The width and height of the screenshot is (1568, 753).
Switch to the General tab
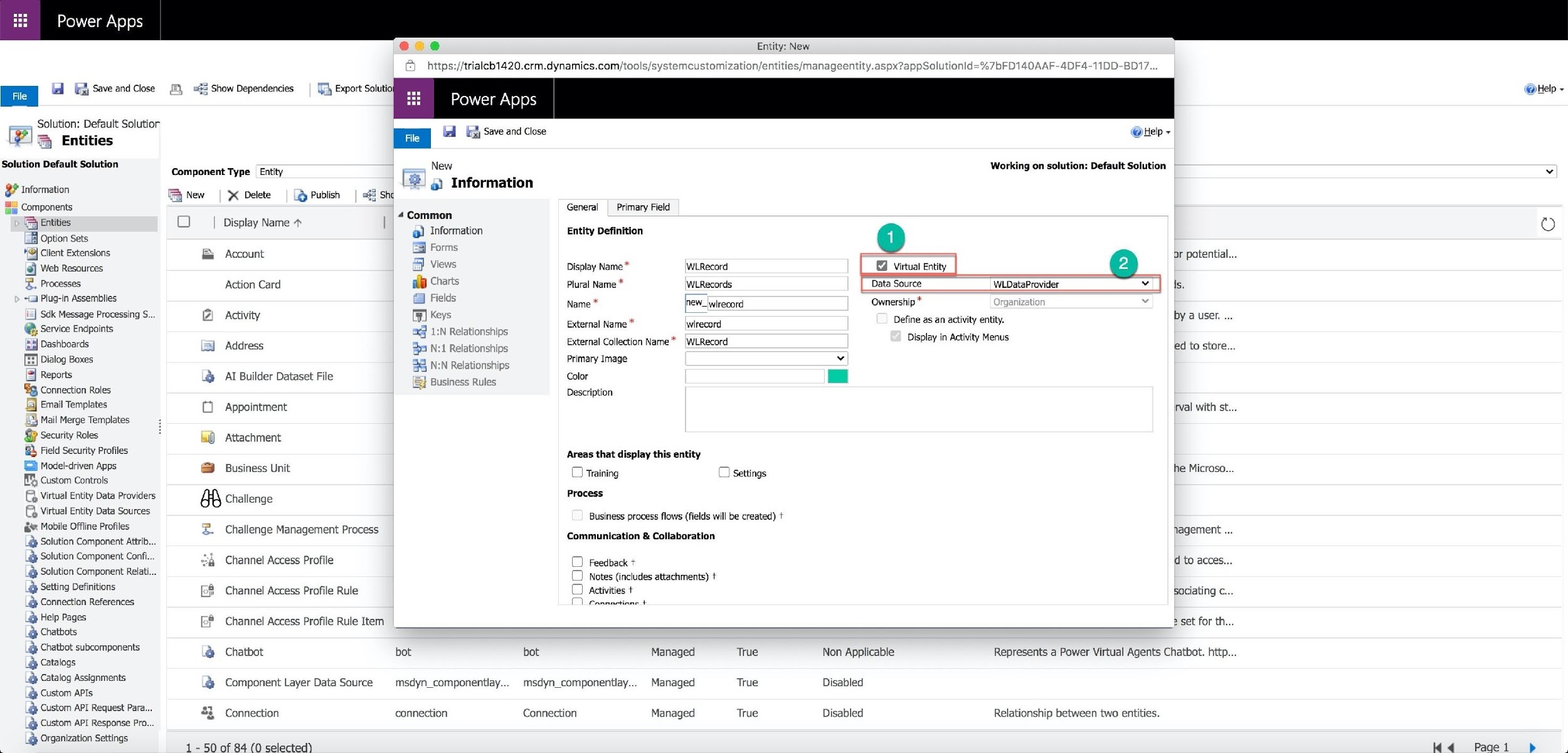[x=582, y=207]
